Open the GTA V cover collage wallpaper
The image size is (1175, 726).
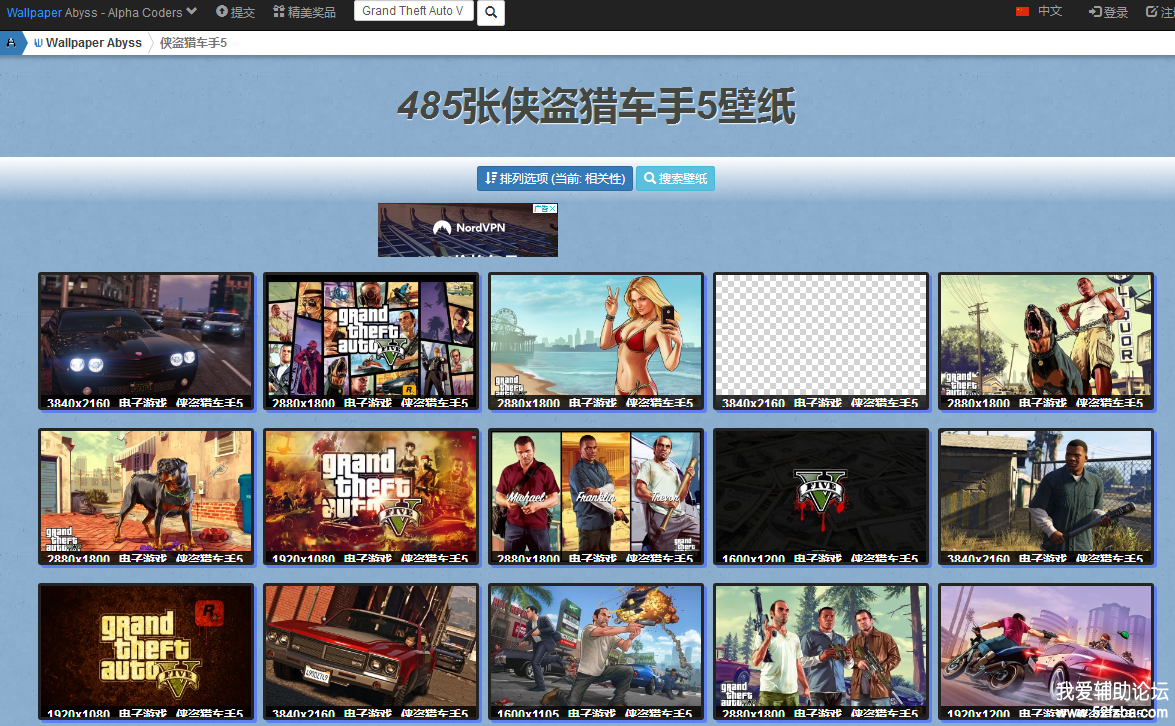(x=371, y=342)
